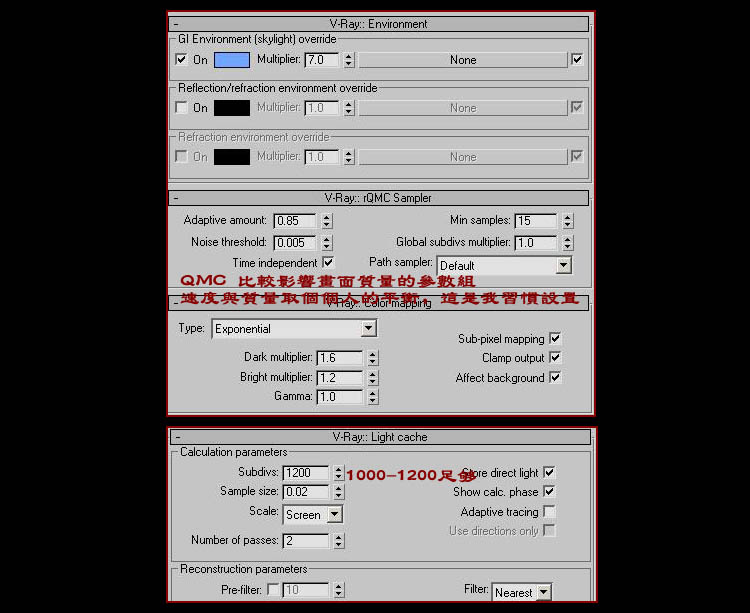The height and width of the screenshot is (613, 750).
Task: Toggle the Show calc. phase checkbox
Action: (x=549, y=491)
